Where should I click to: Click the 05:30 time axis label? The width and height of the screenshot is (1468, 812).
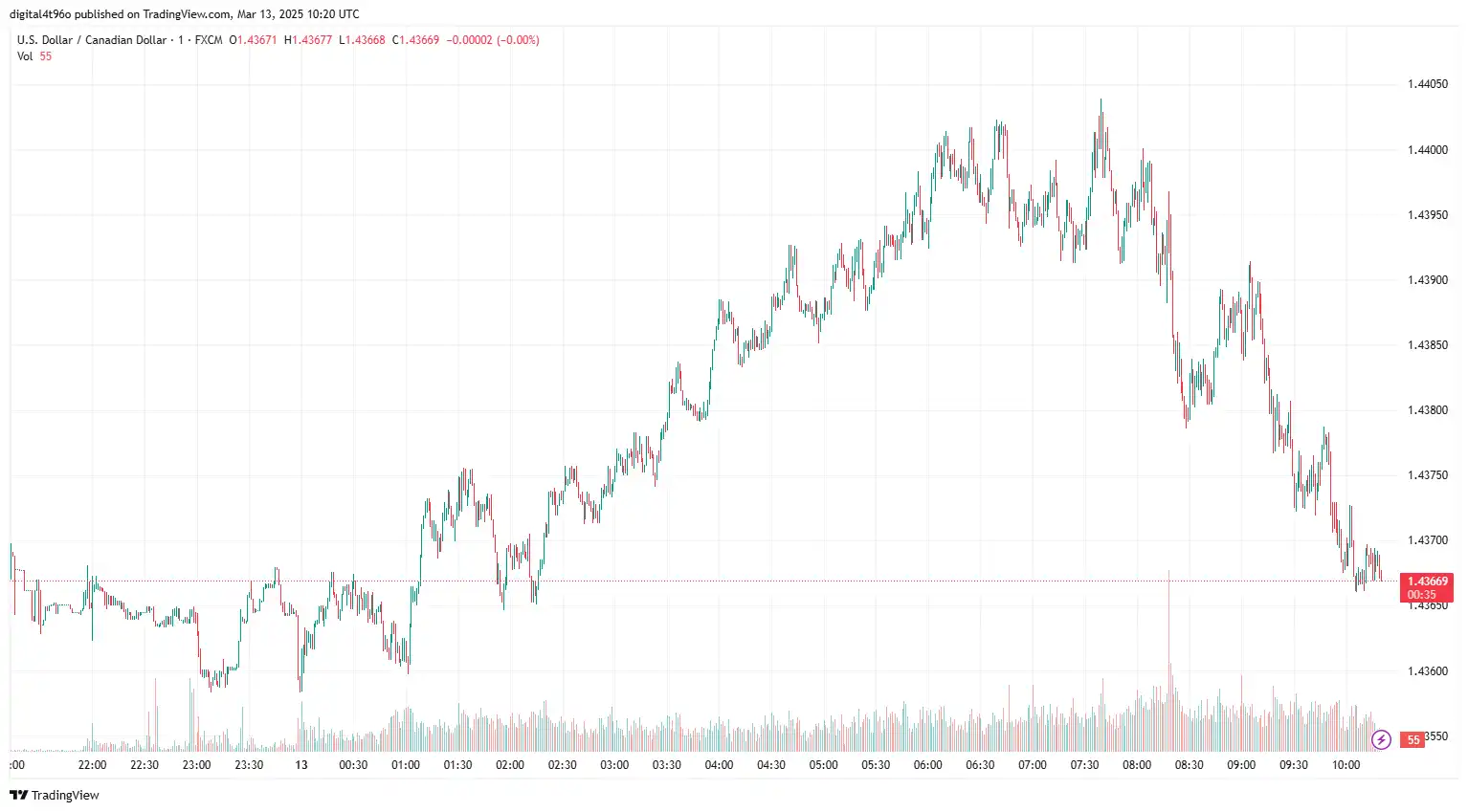[x=876, y=765]
